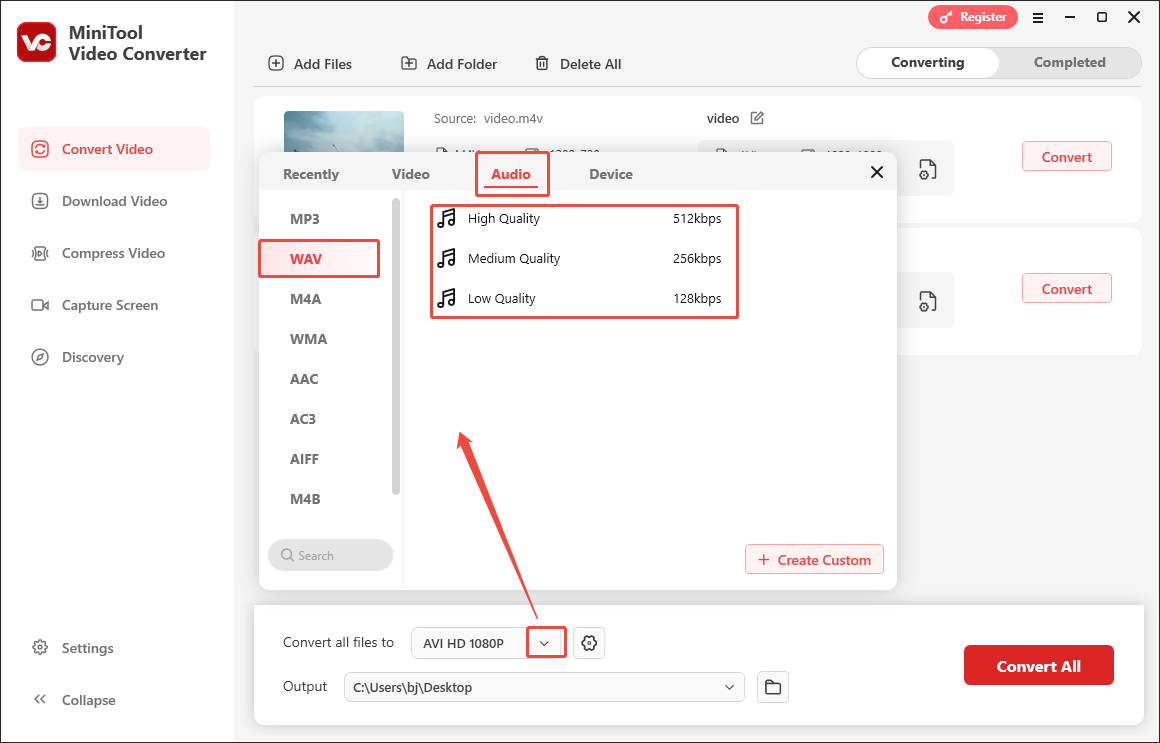Screen dimensions: 1160x743
Task: Switch to the Recently tab
Action: point(311,174)
